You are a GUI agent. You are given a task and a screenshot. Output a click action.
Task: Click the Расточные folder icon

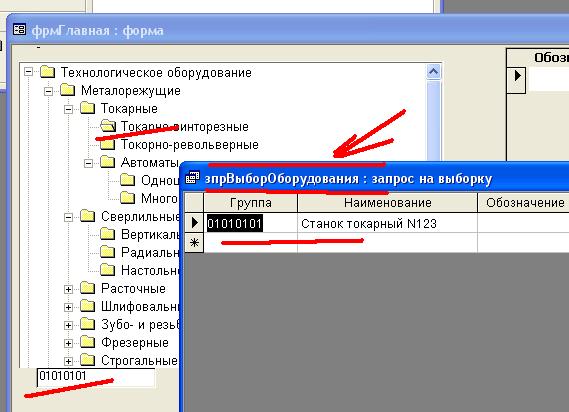tap(87, 288)
